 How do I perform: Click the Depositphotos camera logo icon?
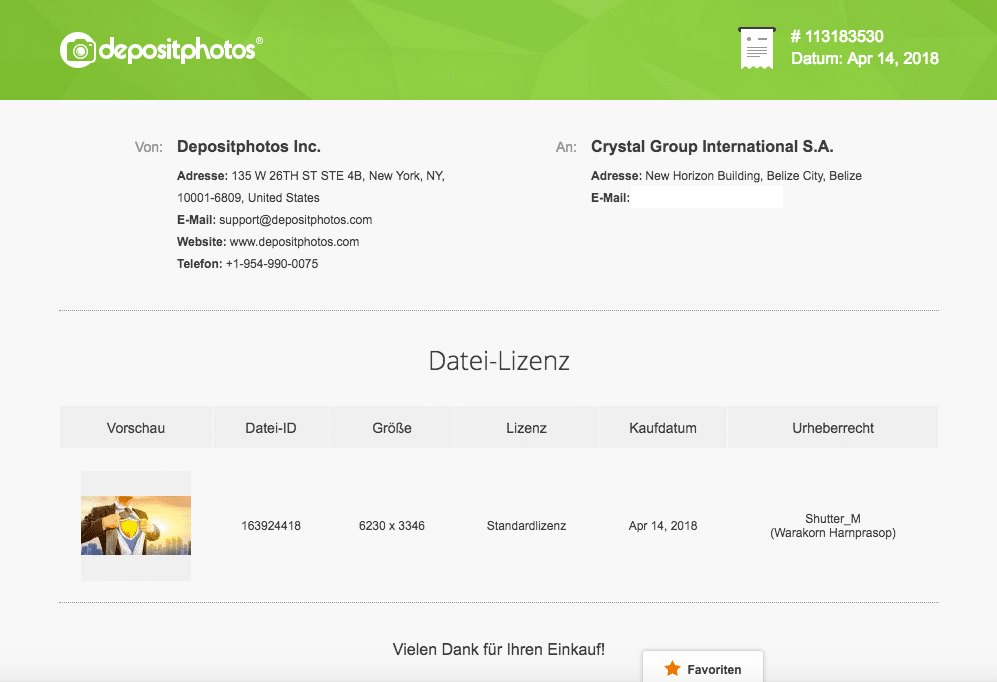(x=78, y=50)
